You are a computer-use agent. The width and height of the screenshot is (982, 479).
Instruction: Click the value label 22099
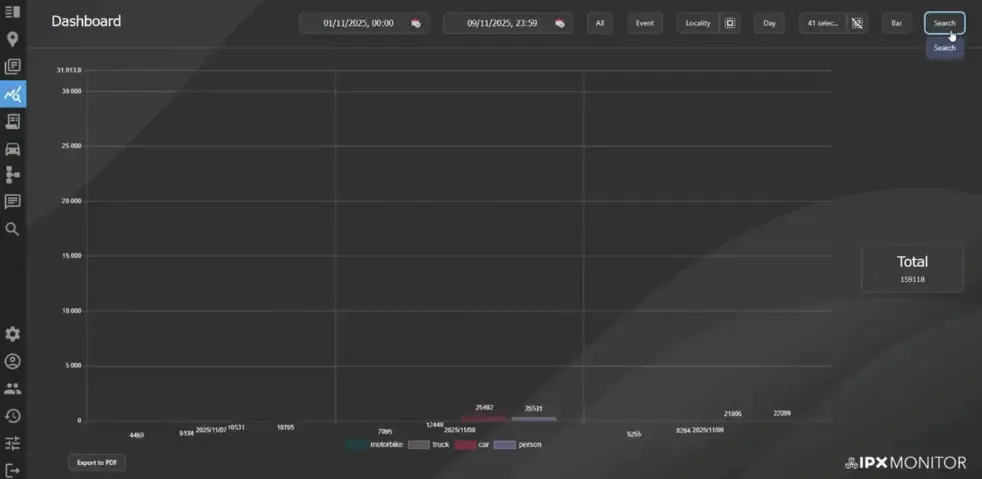pos(782,413)
